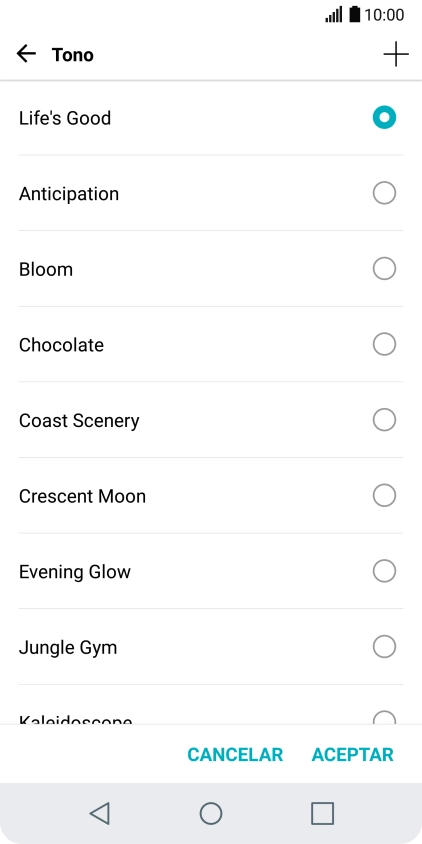Screen dimensions: 422x844
Task: Open recent apps with square icon
Action: point(322,813)
